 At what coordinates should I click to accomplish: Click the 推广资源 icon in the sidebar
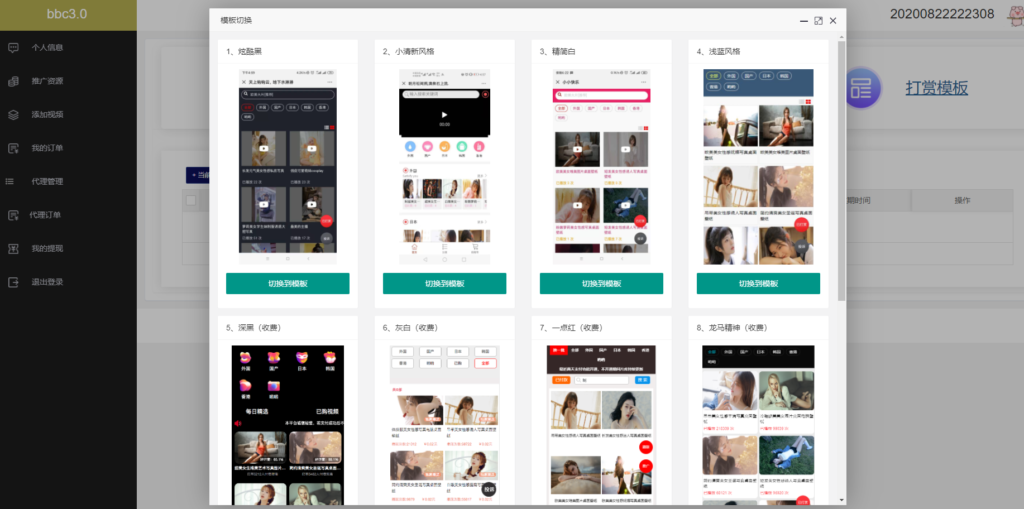coord(13,81)
